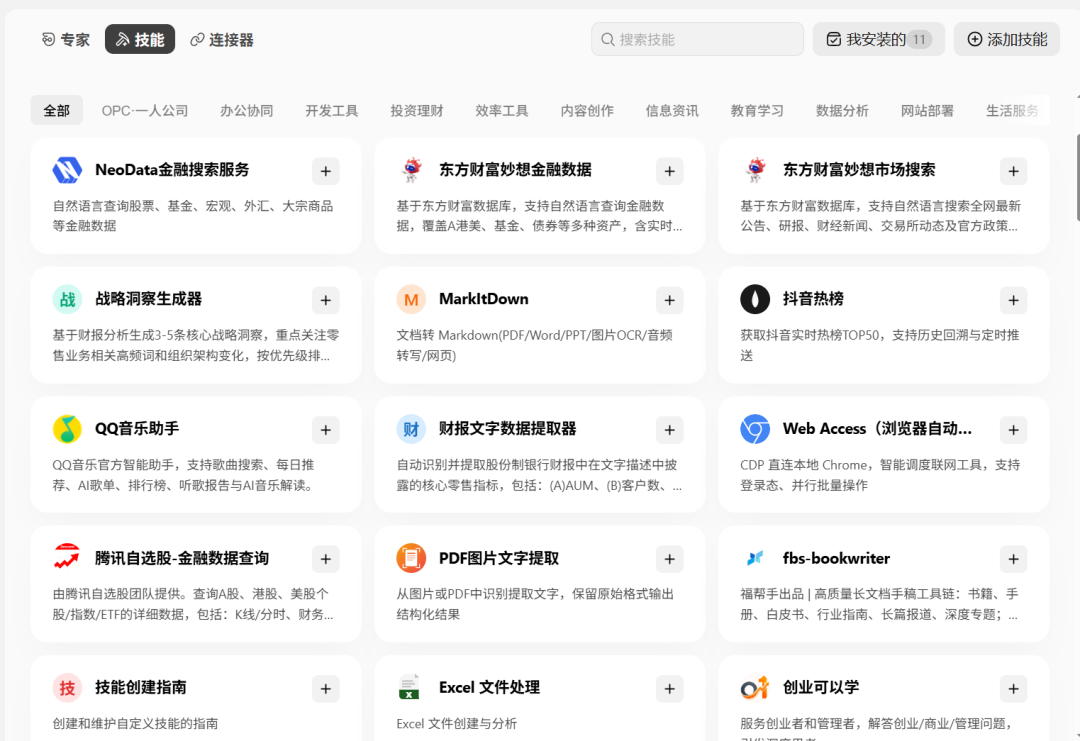Screen dimensions: 1080x741
Task: Add 东方财富妙想金融数据 via its plus icon
Action: coord(669,171)
